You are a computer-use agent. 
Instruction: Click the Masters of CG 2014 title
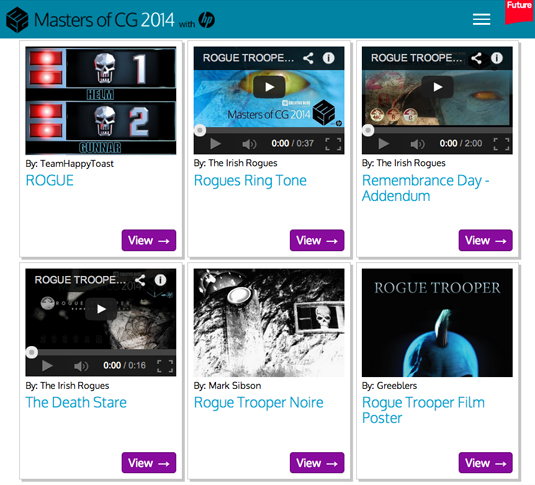104,20
